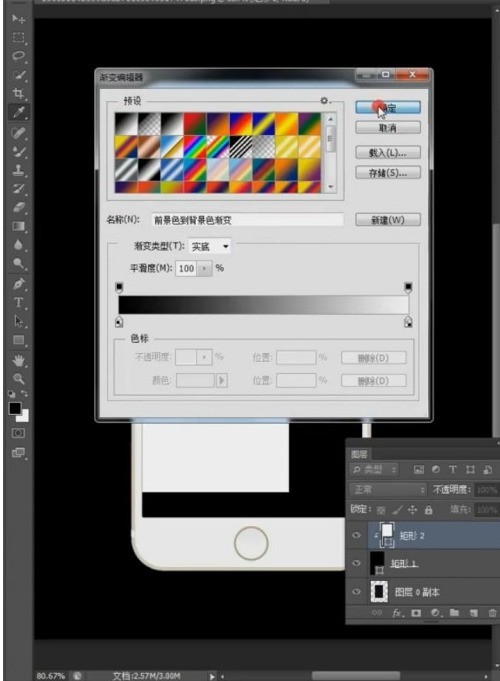Viewport: 500px width, 681px height.
Task: Select the Path Selection tool
Action: click(x=18, y=321)
